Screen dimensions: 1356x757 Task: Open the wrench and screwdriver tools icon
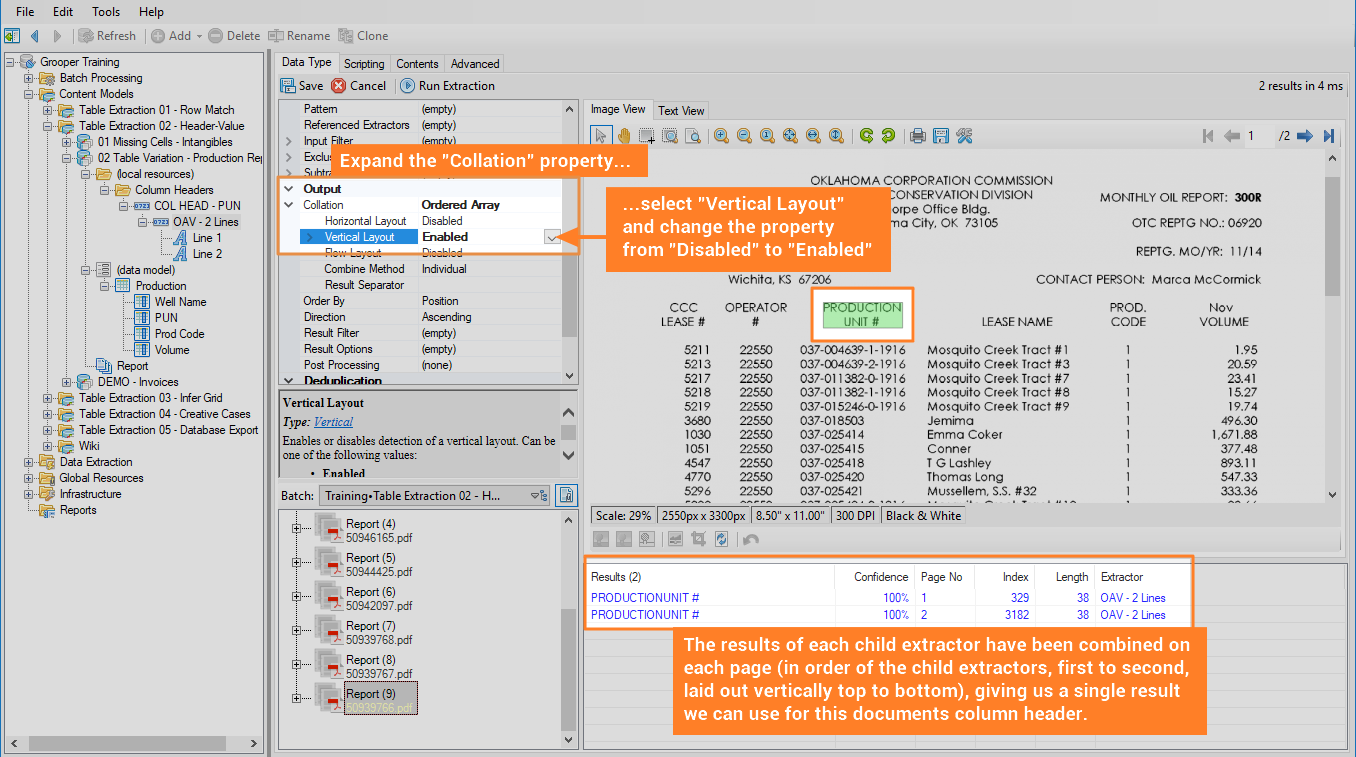tap(965, 136)
